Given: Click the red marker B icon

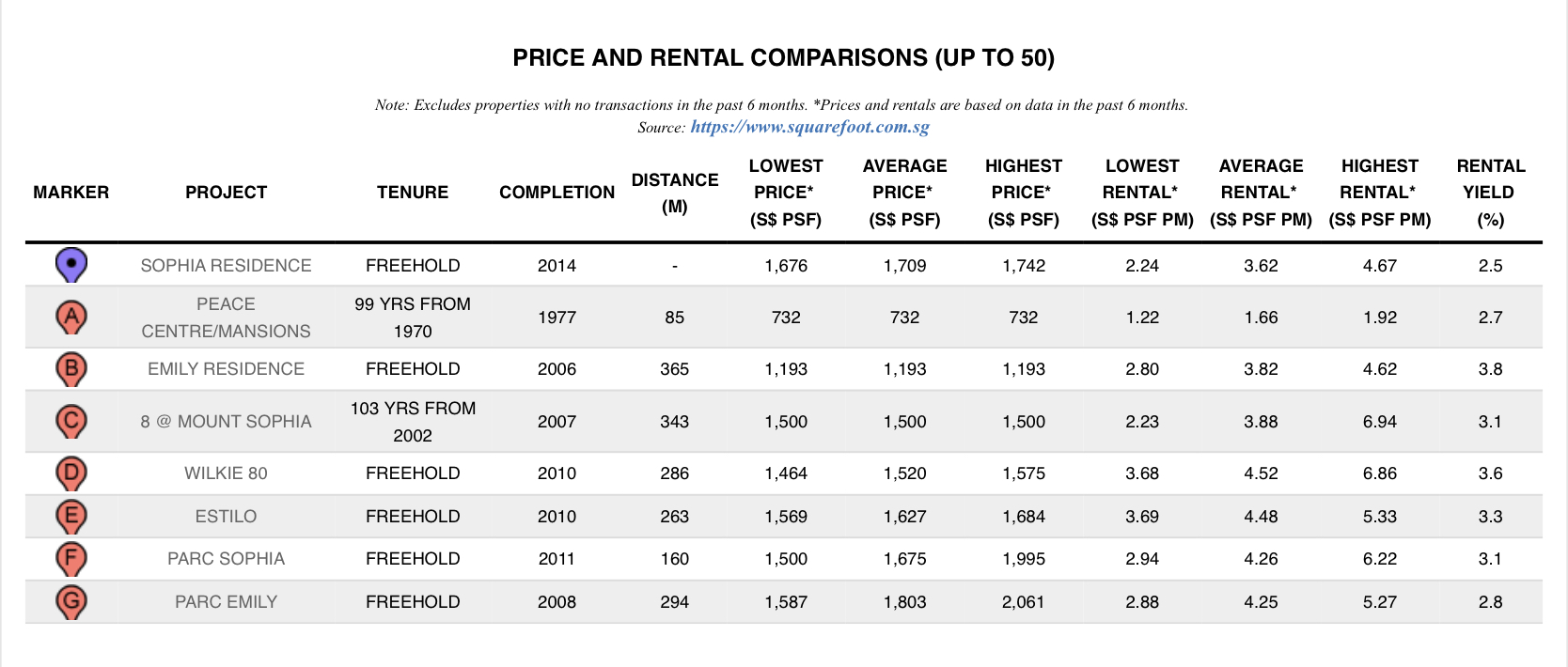Looking at the screenshot, I should click(x=71, y=368).
